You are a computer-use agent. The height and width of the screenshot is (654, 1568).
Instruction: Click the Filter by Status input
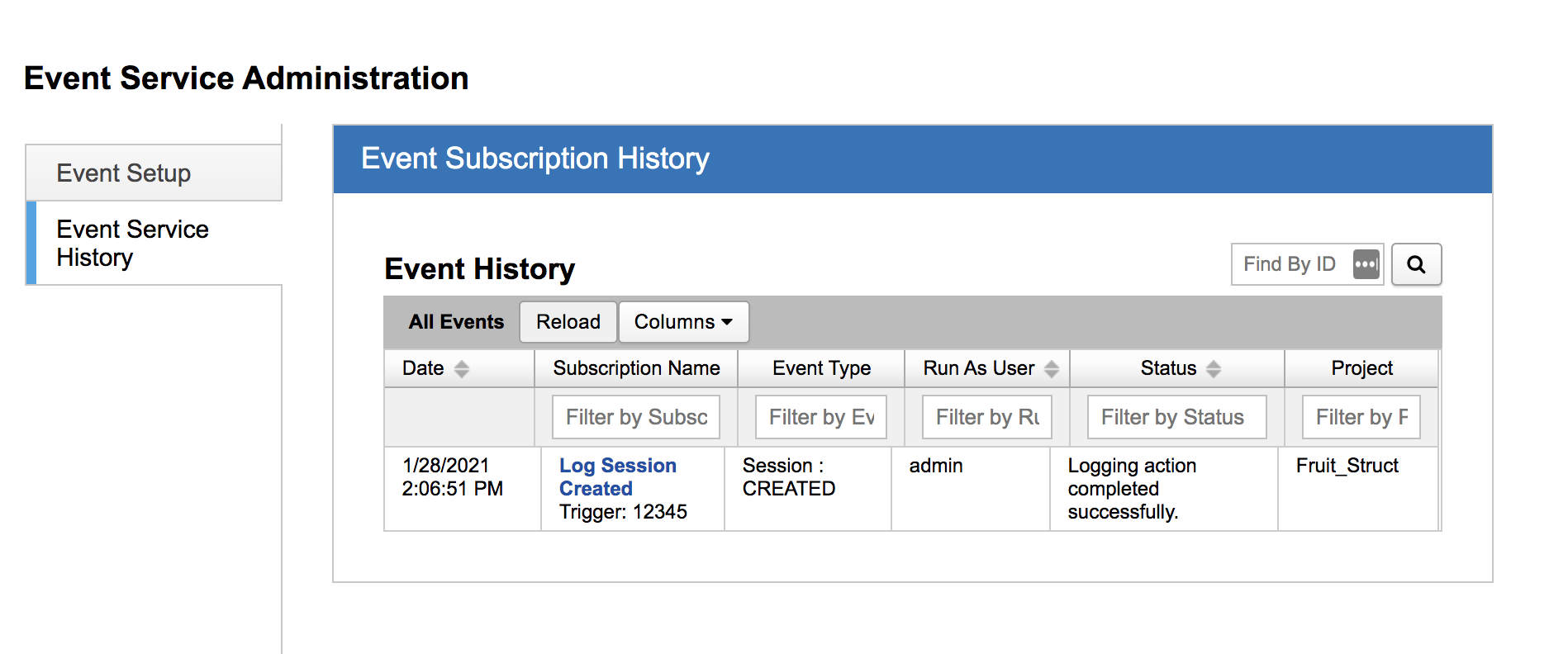1176,417
